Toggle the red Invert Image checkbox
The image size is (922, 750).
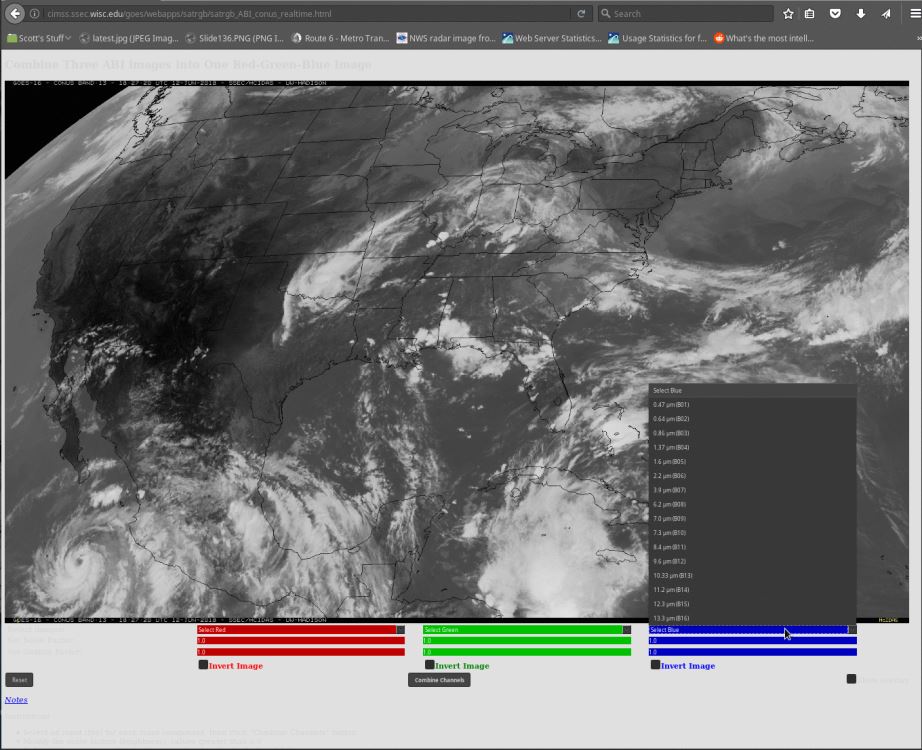(203, 664)
